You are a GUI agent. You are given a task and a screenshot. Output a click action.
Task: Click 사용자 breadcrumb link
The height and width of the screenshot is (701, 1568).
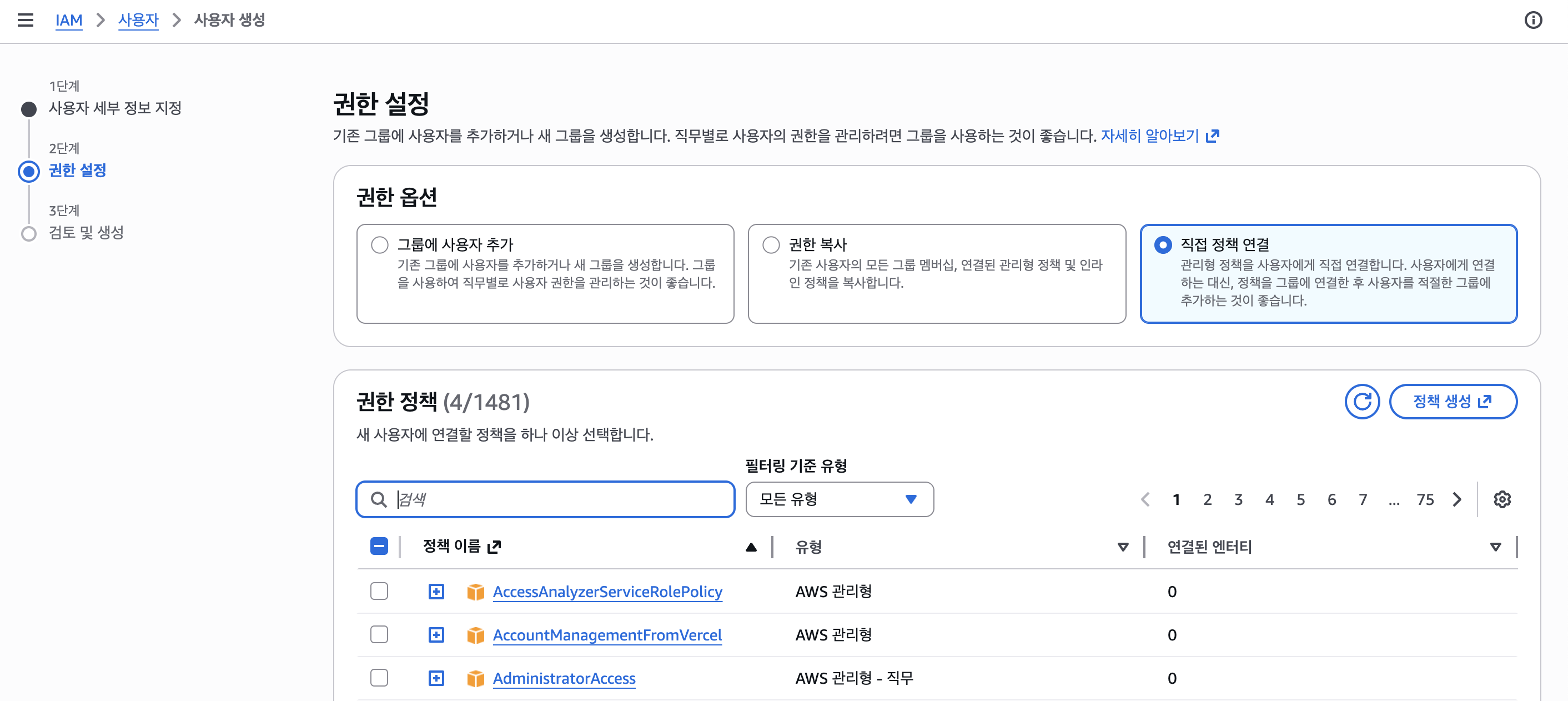click(x=138, y=20)
